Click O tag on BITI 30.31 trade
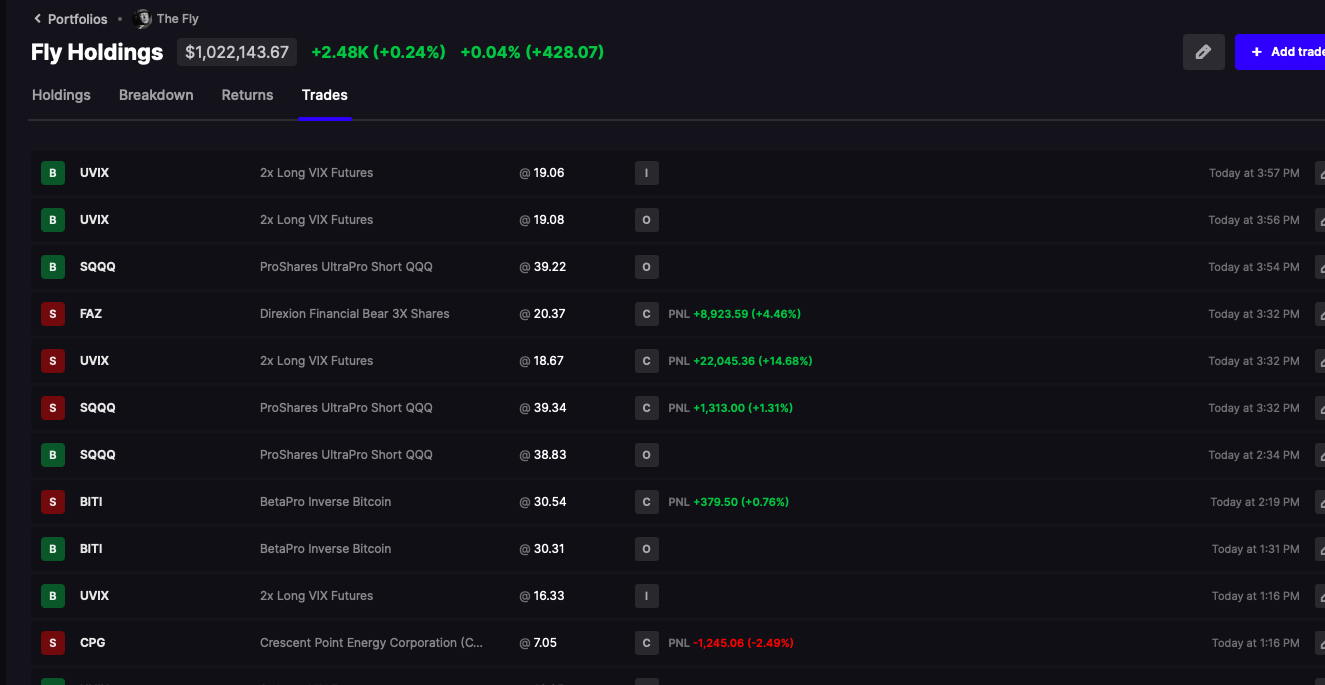The width and height of the screenshot is (1325, 685). [x=647, y=549]
